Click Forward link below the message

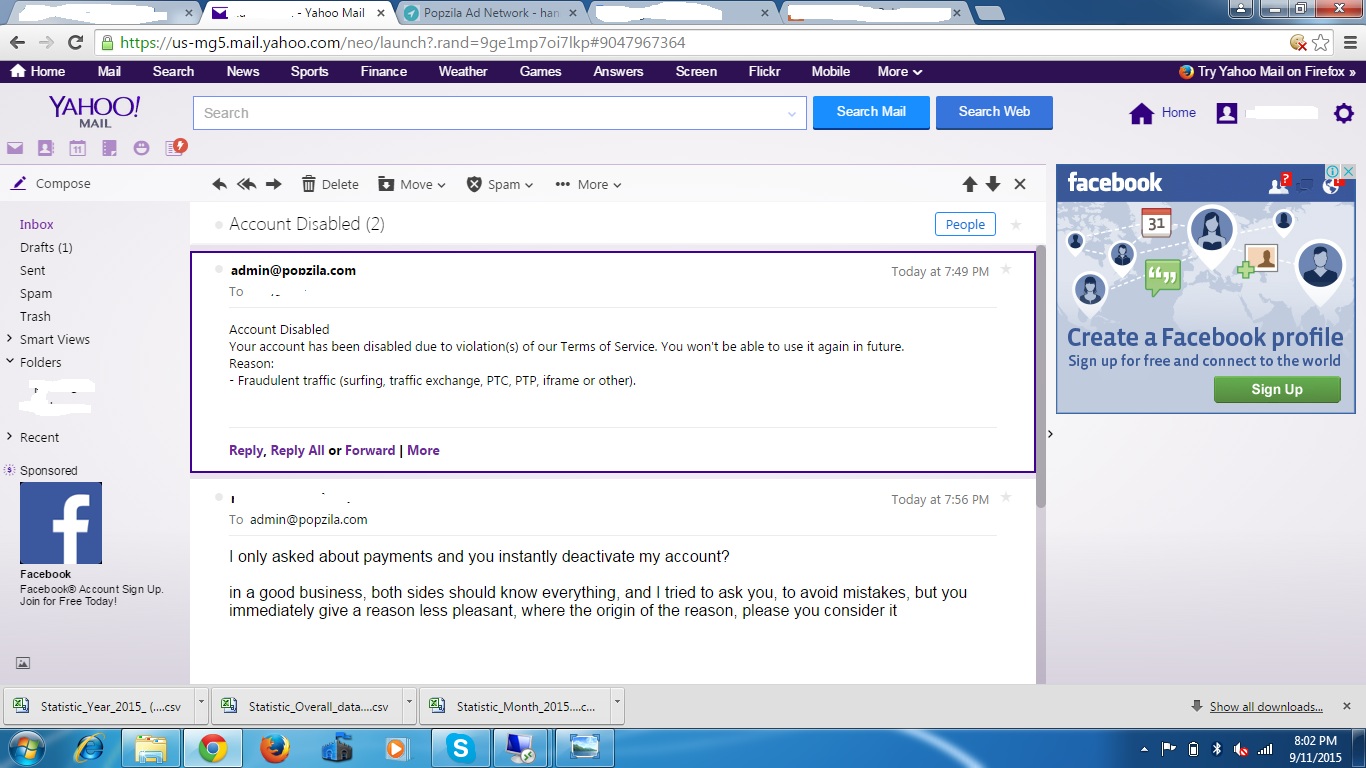370,450
